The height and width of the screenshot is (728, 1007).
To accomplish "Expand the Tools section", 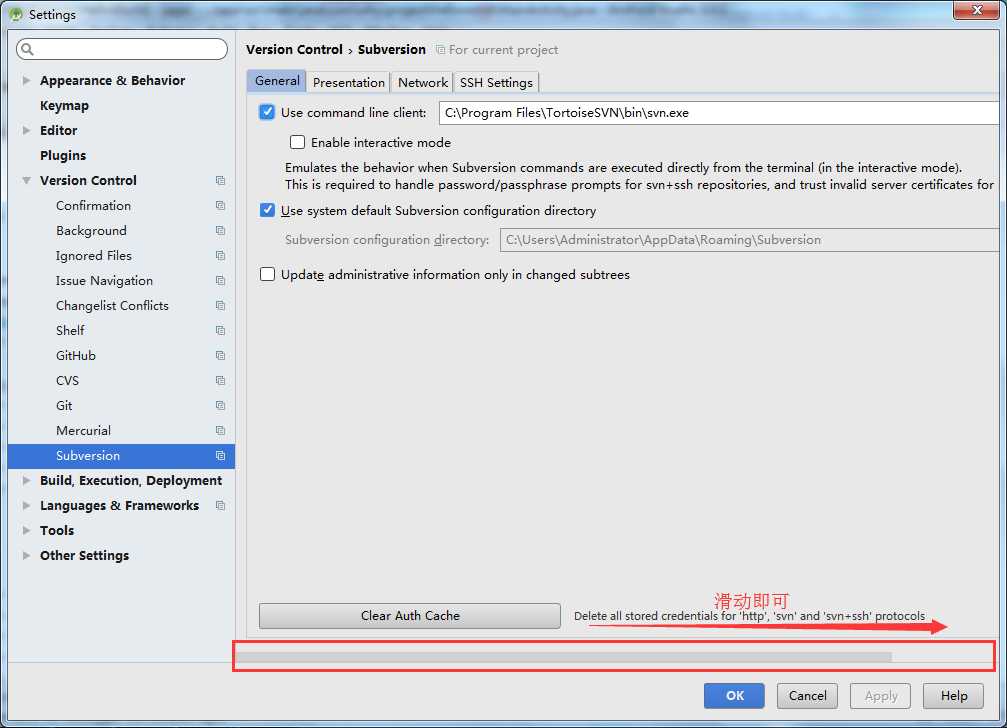I will 26,531.
